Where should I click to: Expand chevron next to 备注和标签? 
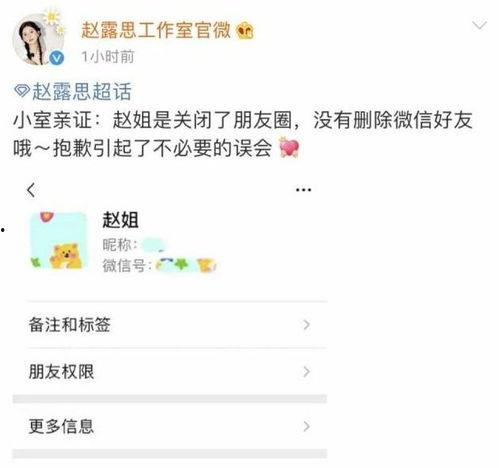(x=306, y=324)
